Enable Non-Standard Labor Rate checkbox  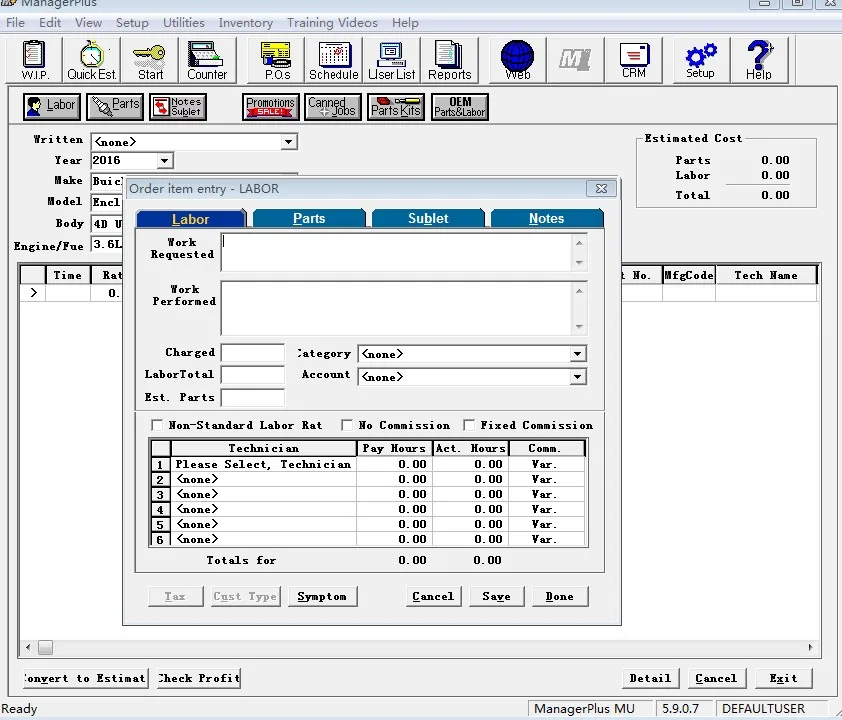point(157,425)
